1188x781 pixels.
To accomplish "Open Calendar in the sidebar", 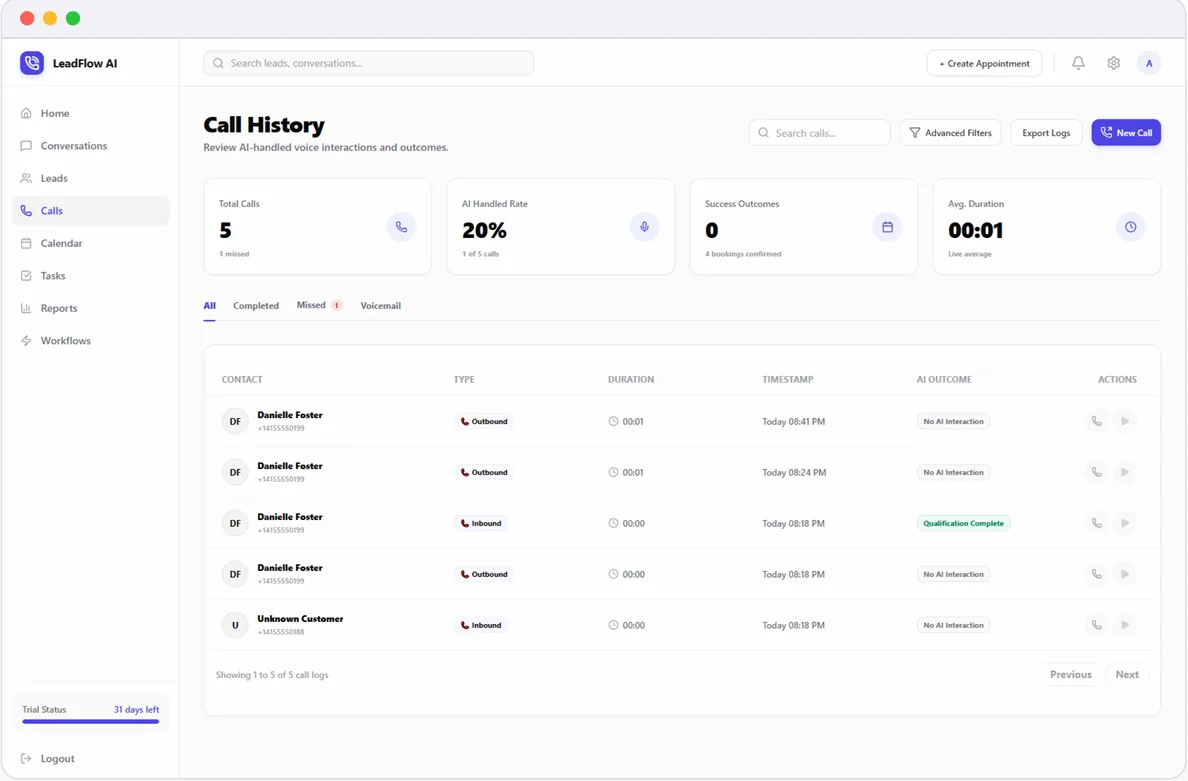I will (91, 243).
